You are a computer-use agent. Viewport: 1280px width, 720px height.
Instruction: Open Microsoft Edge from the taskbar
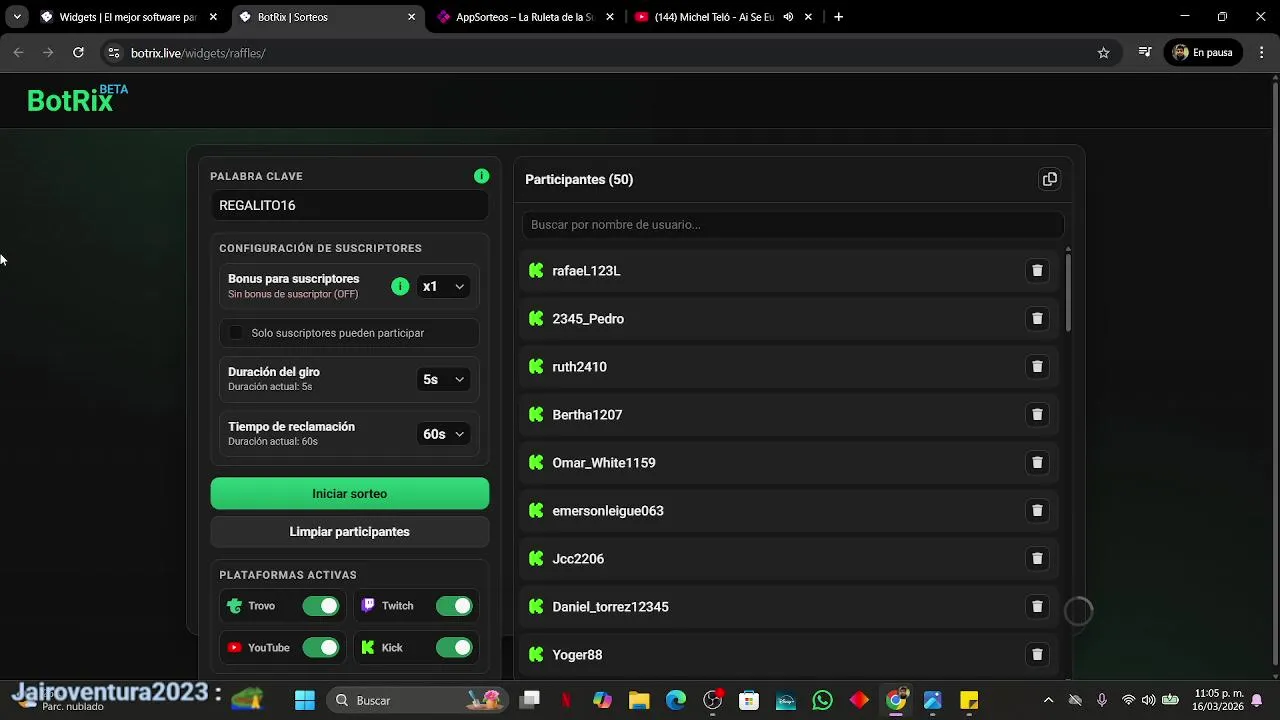click(676, 700)
